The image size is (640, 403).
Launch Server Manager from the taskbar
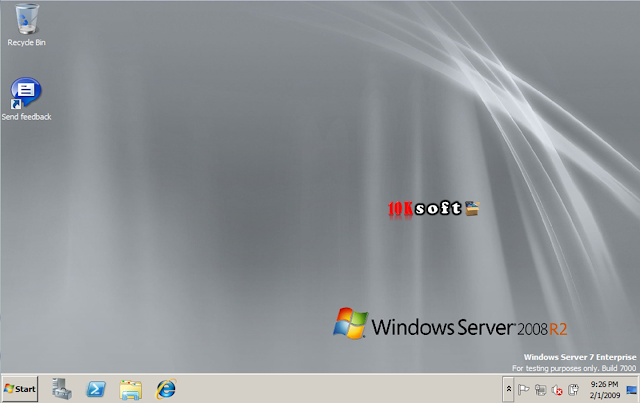point(62,389)
